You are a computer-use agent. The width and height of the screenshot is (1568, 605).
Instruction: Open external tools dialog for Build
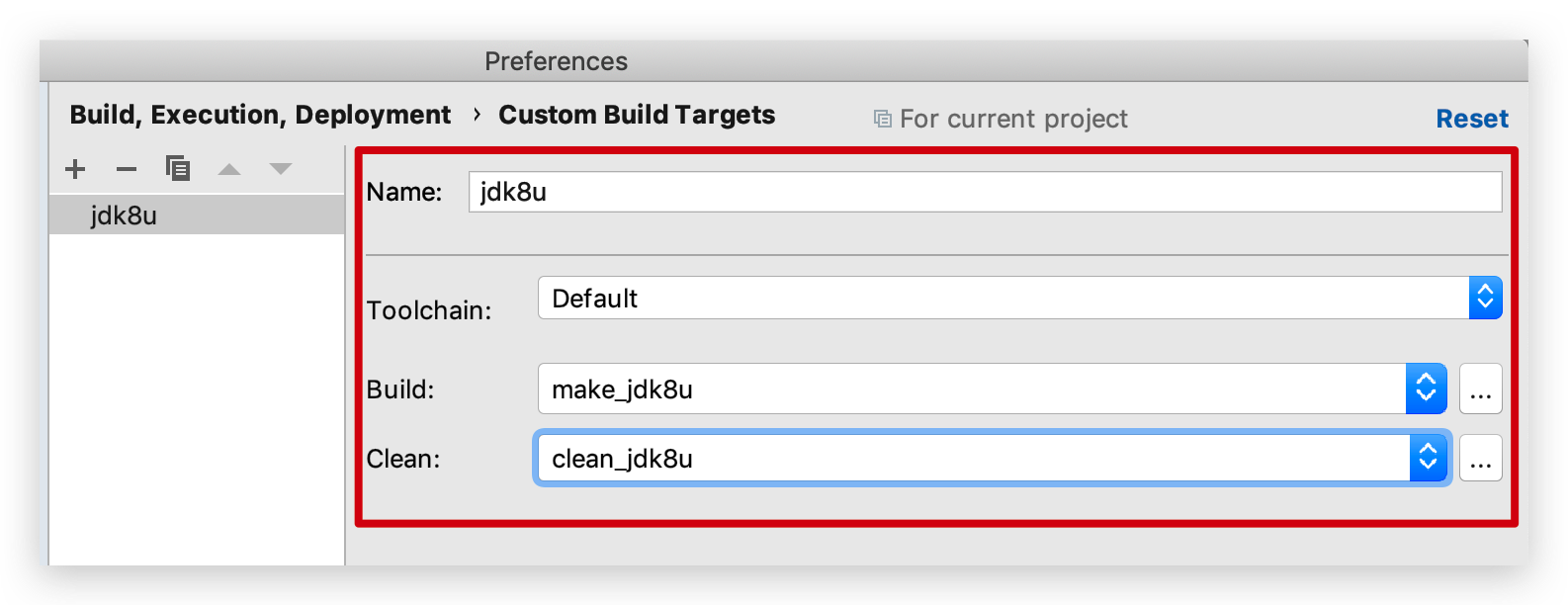click(x=1480, y=389)
